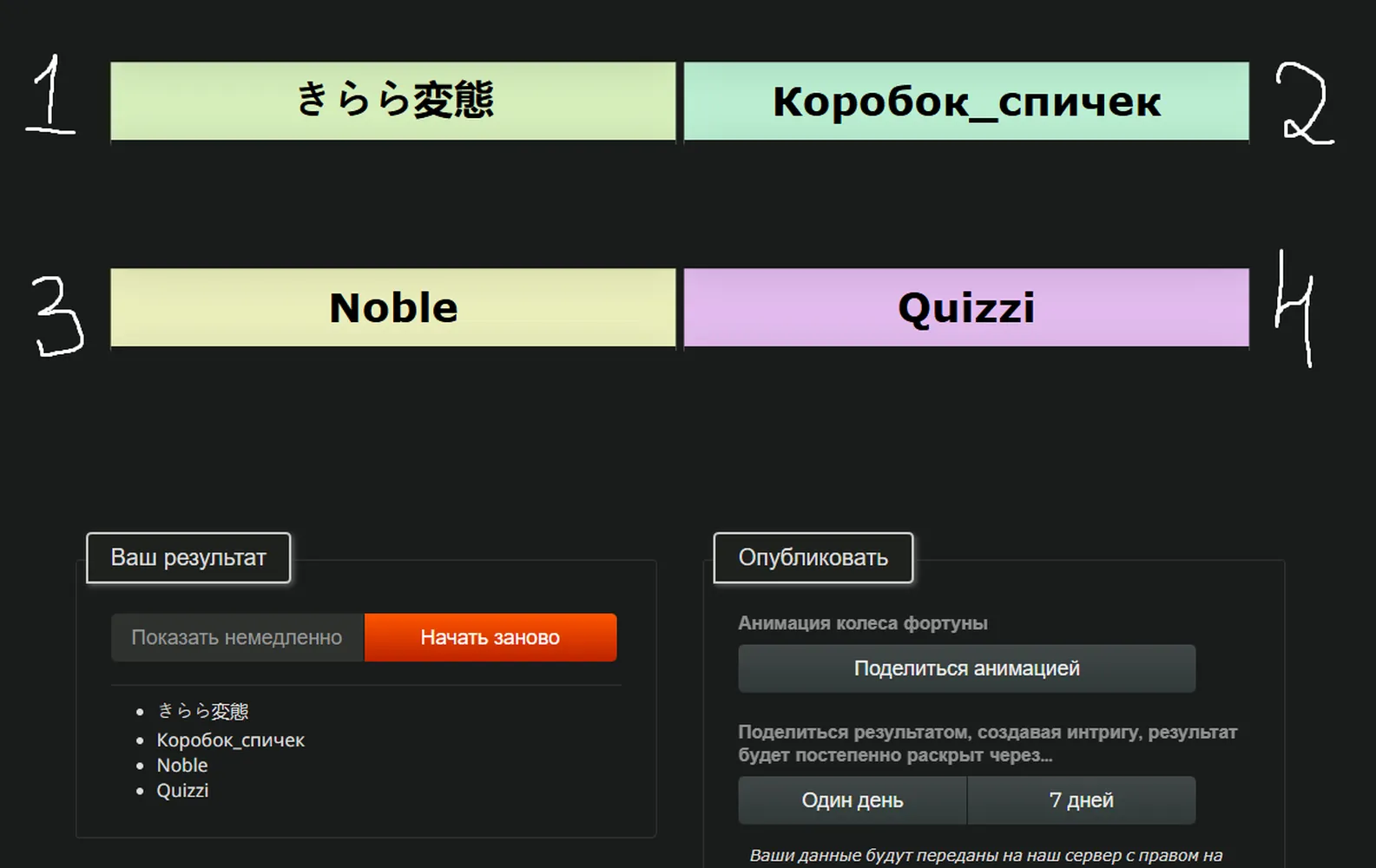Click Quizzi in the results list
The height and width of the screenshot is (868, 1376).
pos(182,791)
